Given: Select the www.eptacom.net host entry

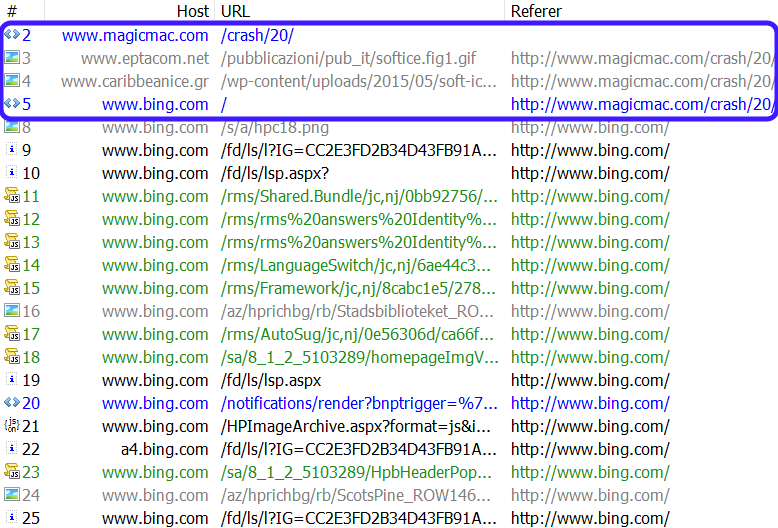Looking at the screenshot, I should coord(145,58).
